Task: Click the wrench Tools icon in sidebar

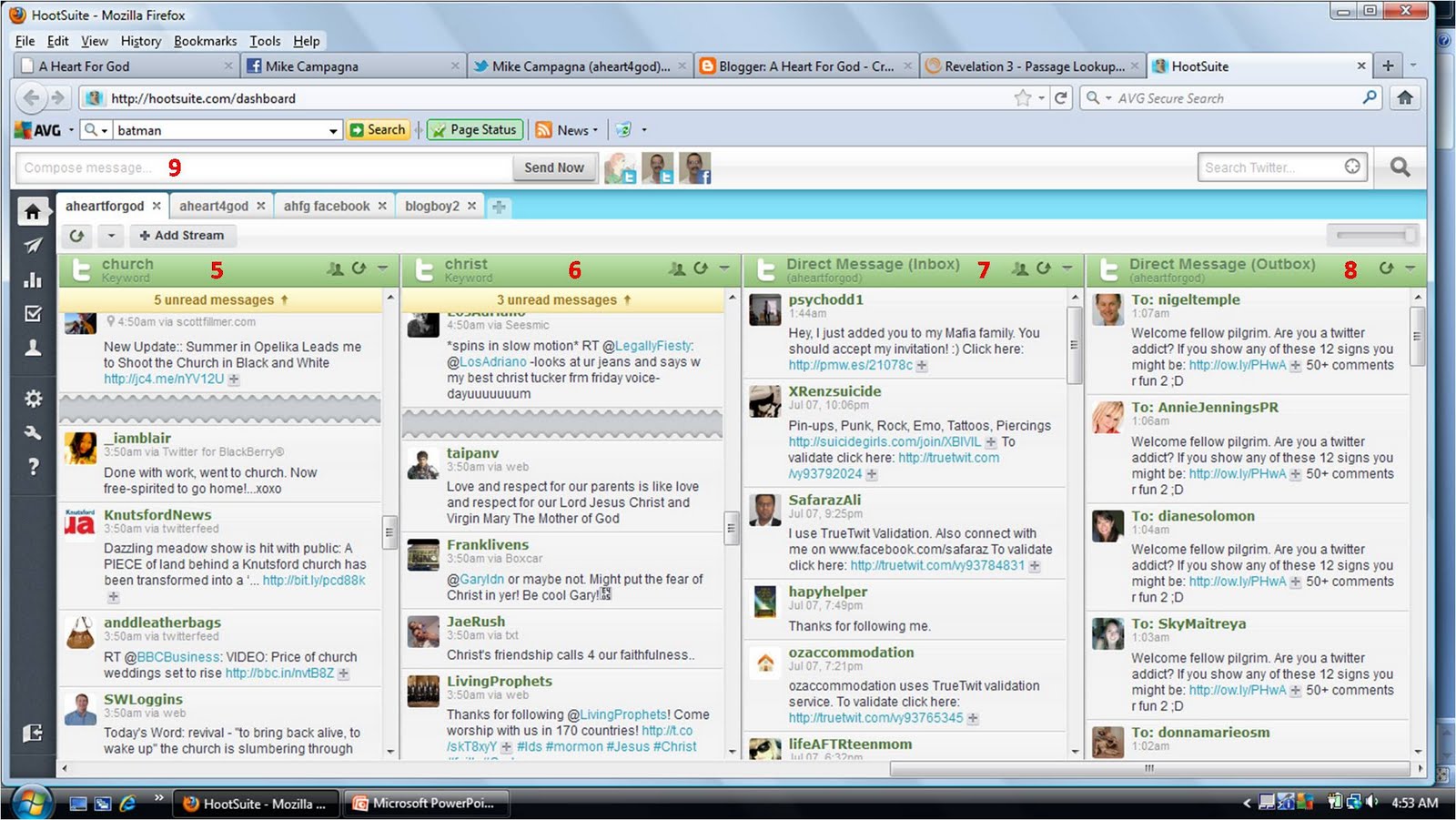Action: [33, 430]
